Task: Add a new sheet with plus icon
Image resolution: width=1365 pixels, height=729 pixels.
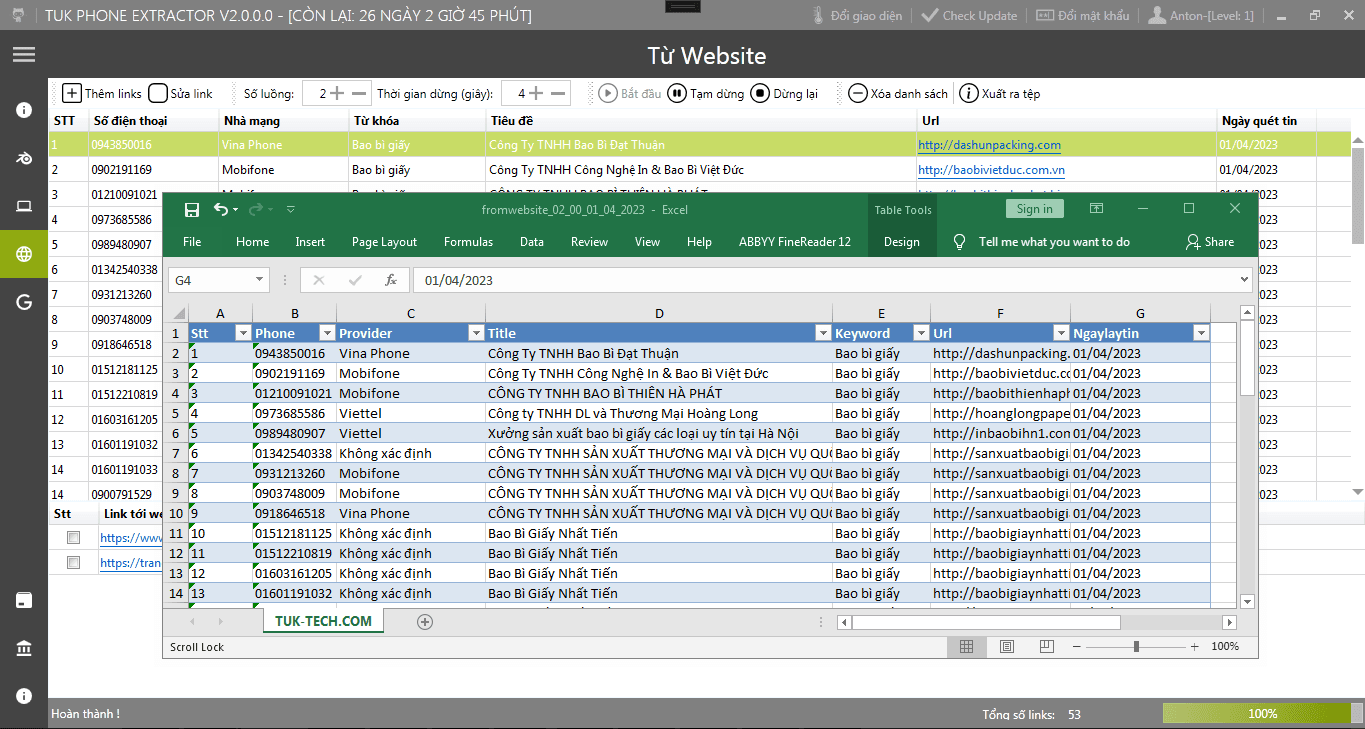Action: 425,622
